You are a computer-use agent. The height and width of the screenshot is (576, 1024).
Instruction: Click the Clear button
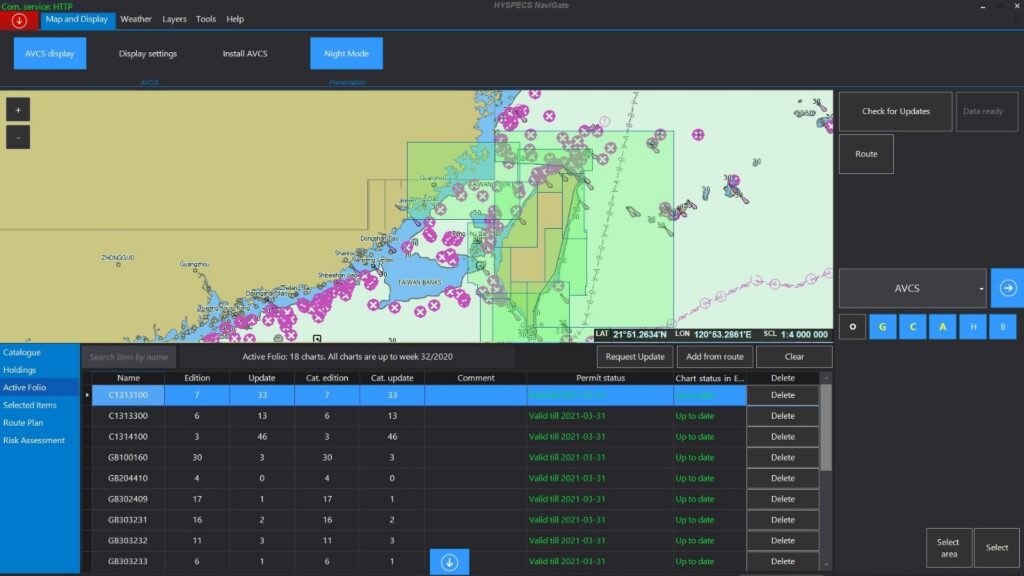[794, 357]
